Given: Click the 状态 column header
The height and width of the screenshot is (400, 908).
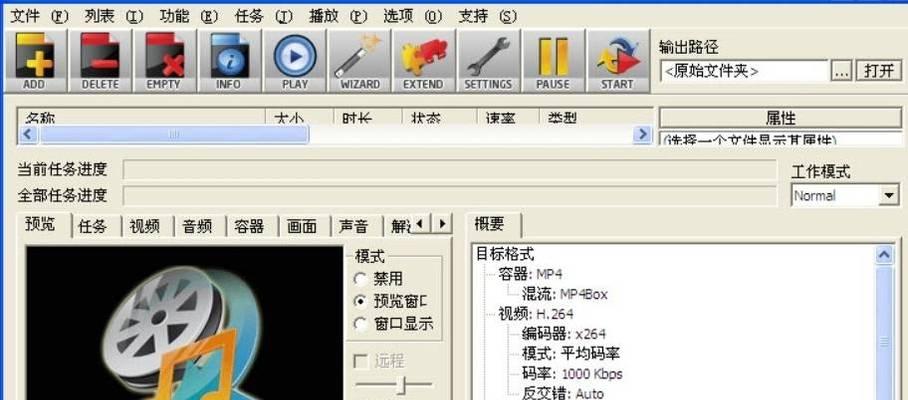Looking at the screenshot, I should [440, 117].
